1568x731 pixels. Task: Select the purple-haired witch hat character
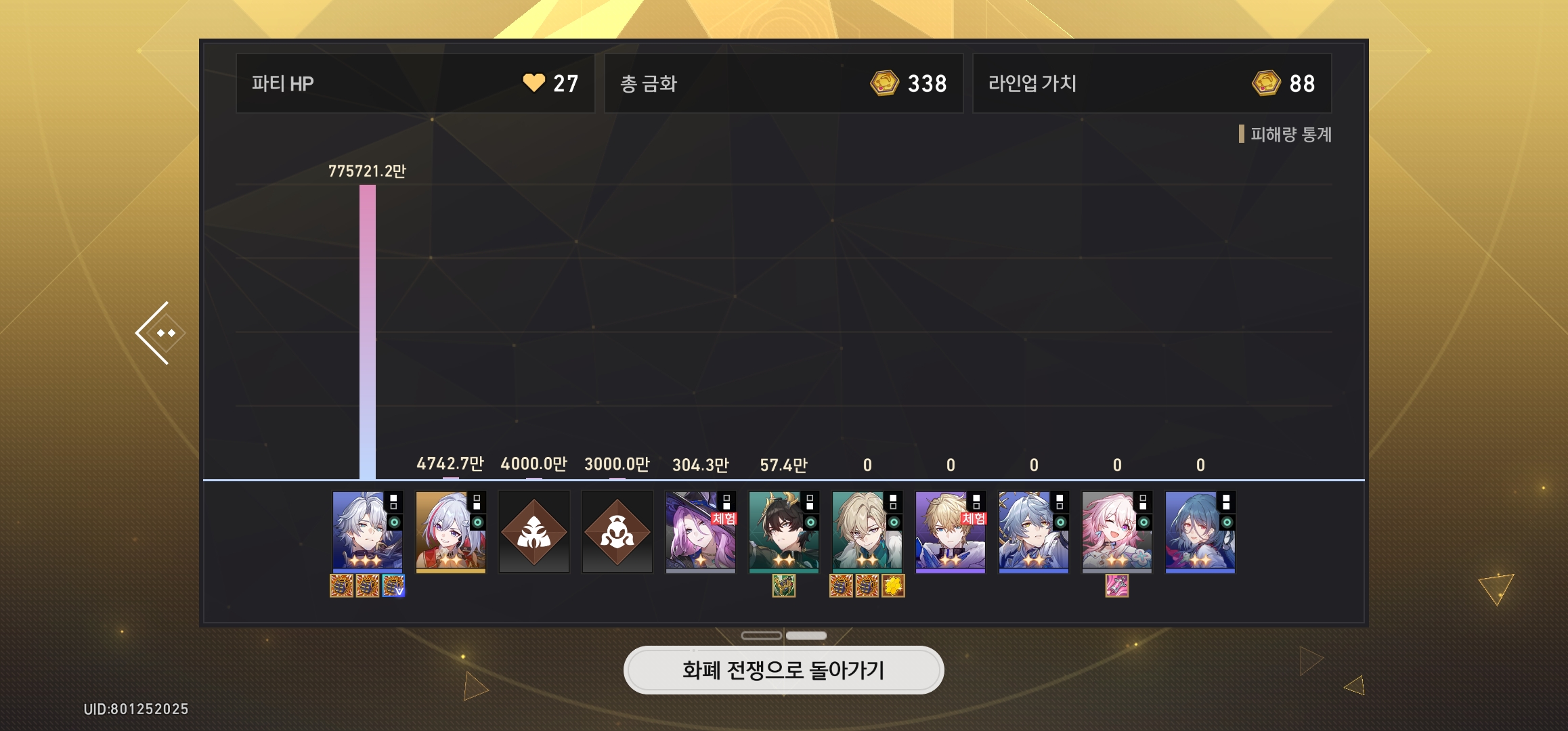(x=701, y=532)
